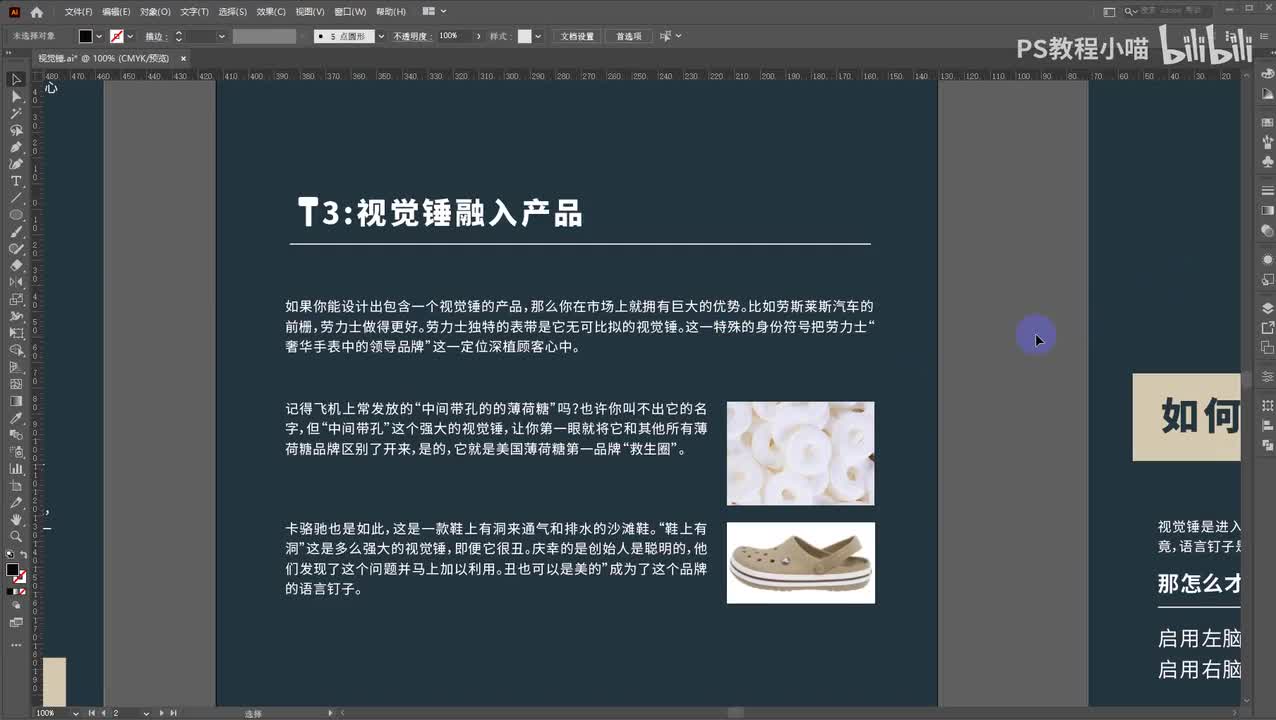The image size is (1276, 720).
Task: Click the horizontal scrollbar thumb
Action: pyautogui.click(x=735, y=713)
